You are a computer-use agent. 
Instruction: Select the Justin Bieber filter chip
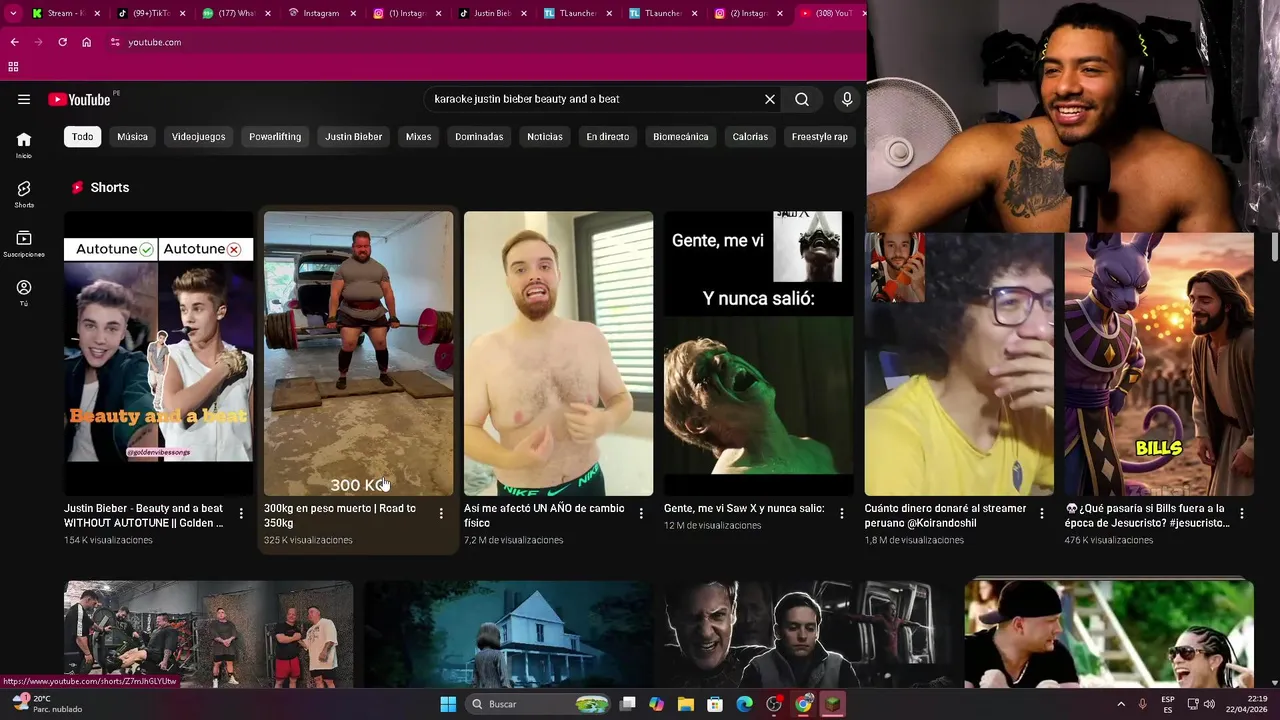(353, 137)
